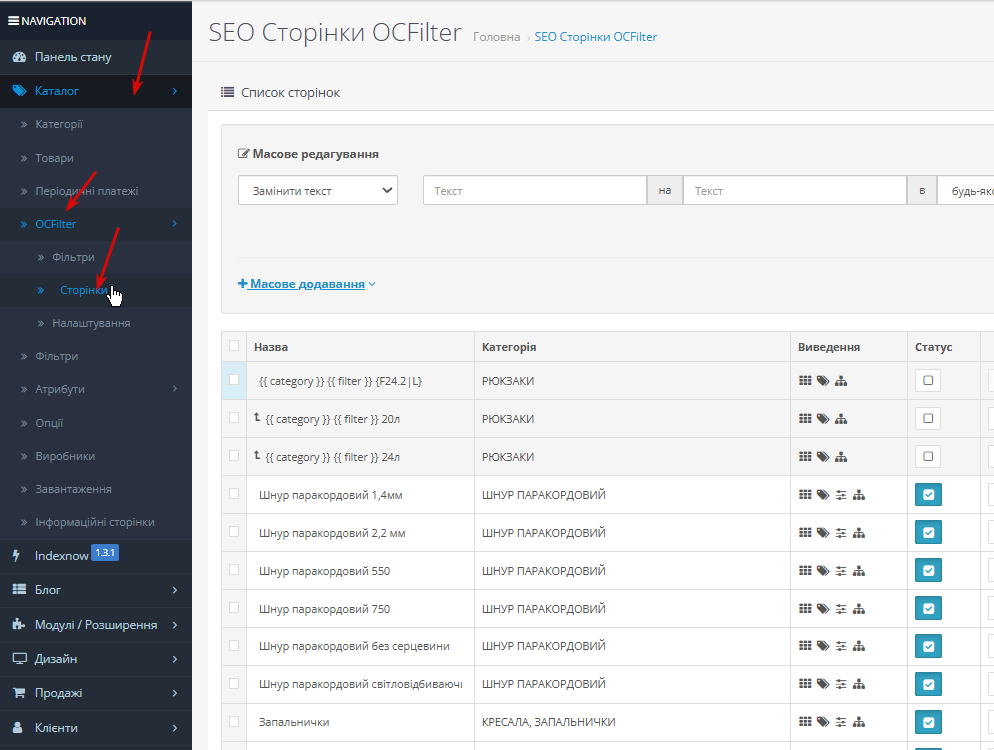Image resolution: width=994 pixels, height=750 pixels.
Task: Click the Модулі / Розширення puzzle icon
Action: click(x=19, y=624)
